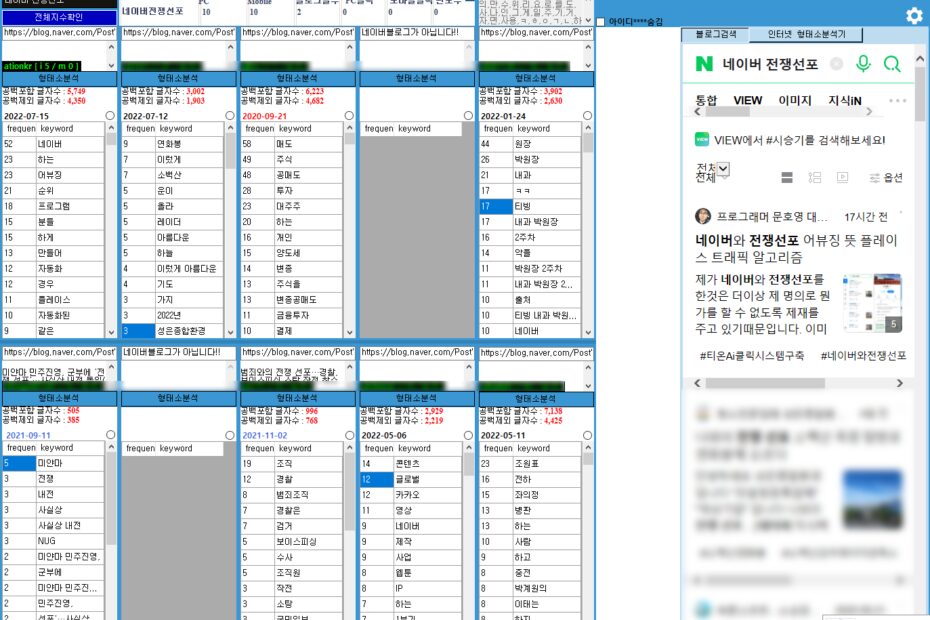Select the radio button next to 2020-09-21

349,116
